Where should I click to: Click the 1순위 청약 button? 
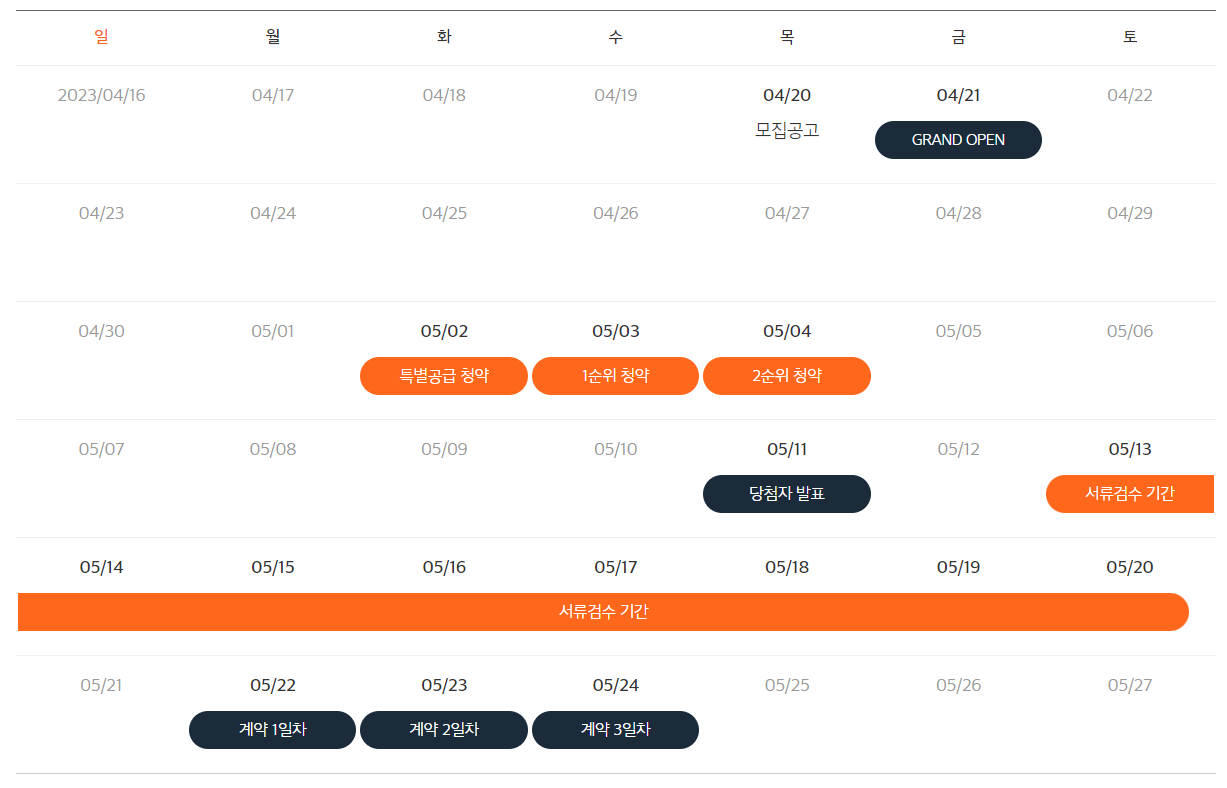click(615, 376)
